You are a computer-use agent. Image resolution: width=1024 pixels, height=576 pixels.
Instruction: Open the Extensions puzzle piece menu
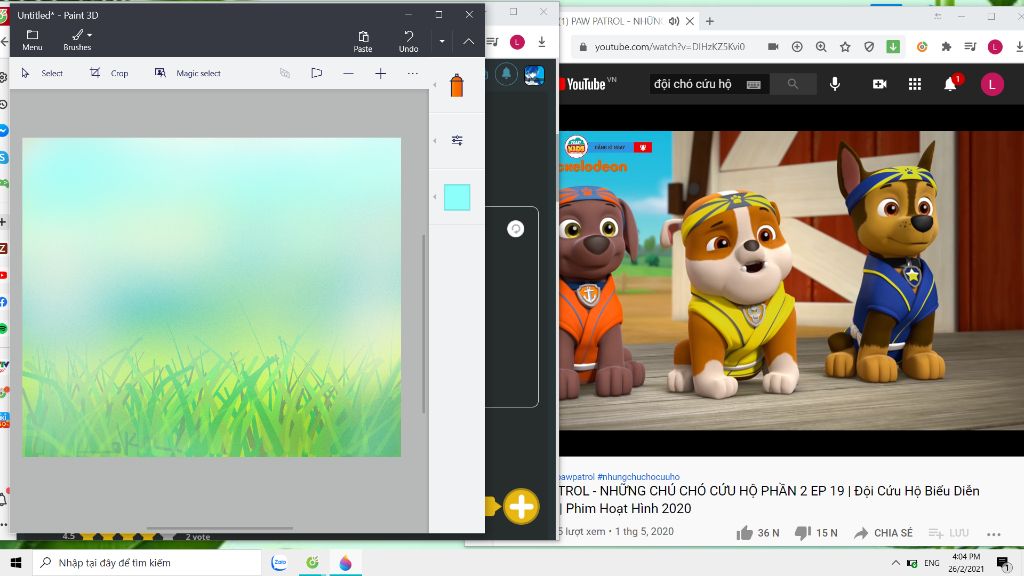click(946, 46)
